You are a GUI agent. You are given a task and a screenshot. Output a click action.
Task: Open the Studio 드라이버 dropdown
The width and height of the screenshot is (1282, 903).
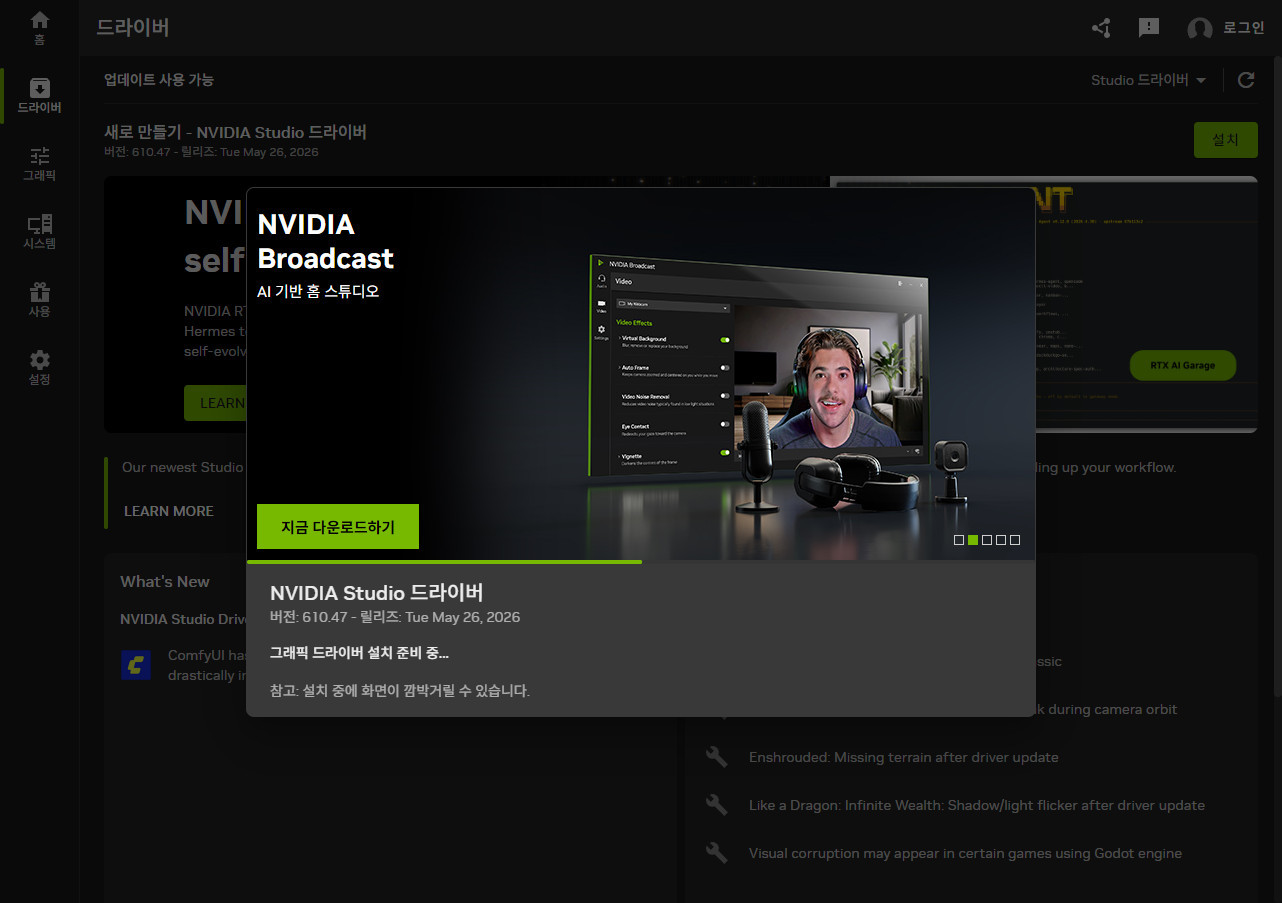click(x=1148, y=80)
